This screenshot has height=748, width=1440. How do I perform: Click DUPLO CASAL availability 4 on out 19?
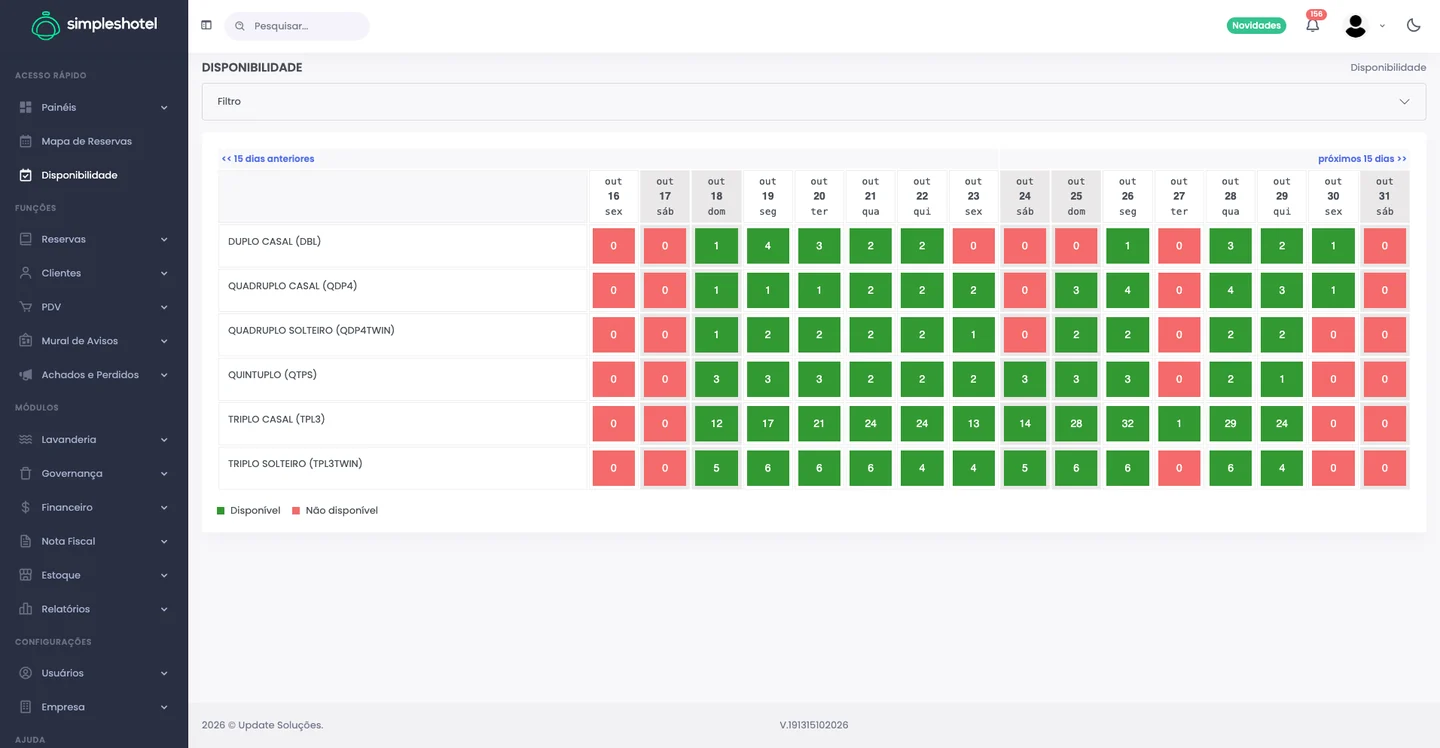pyautogui.click(x=768, y=246)
